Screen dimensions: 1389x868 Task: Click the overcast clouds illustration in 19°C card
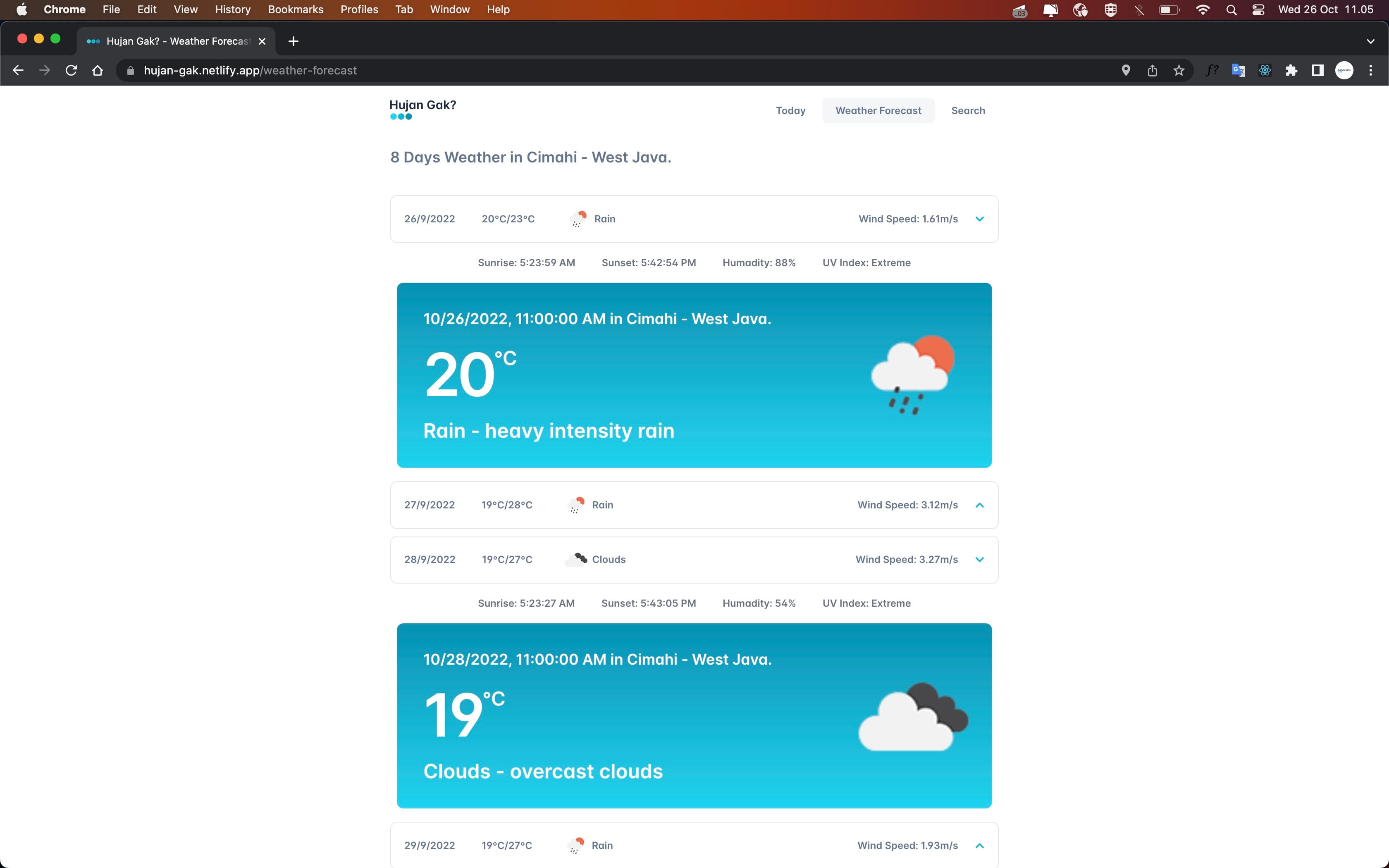913,716
